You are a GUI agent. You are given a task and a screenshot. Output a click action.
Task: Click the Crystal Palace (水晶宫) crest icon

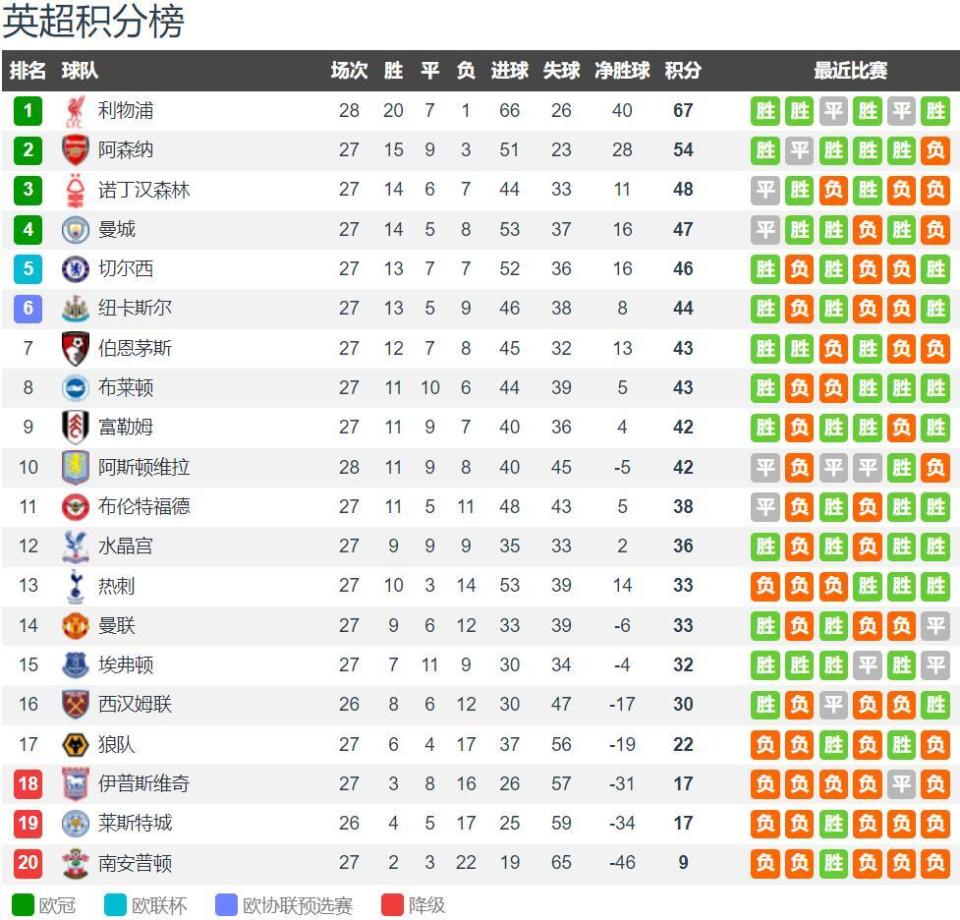coord(75,546)
